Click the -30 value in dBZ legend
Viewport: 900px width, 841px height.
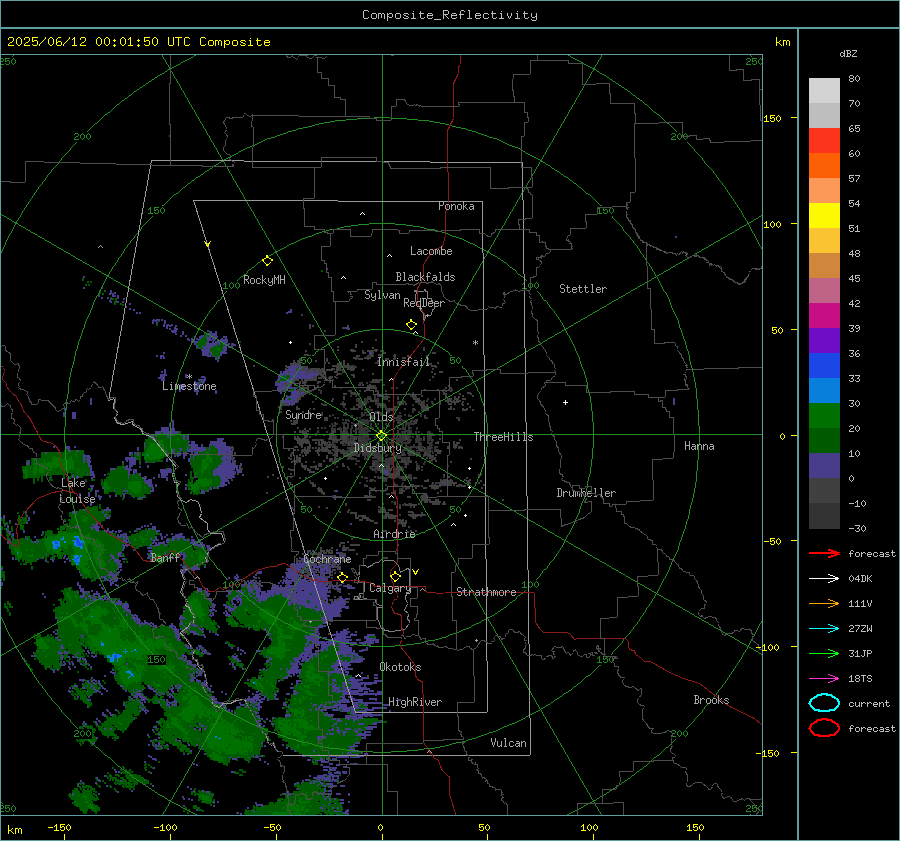coord(858,528)
